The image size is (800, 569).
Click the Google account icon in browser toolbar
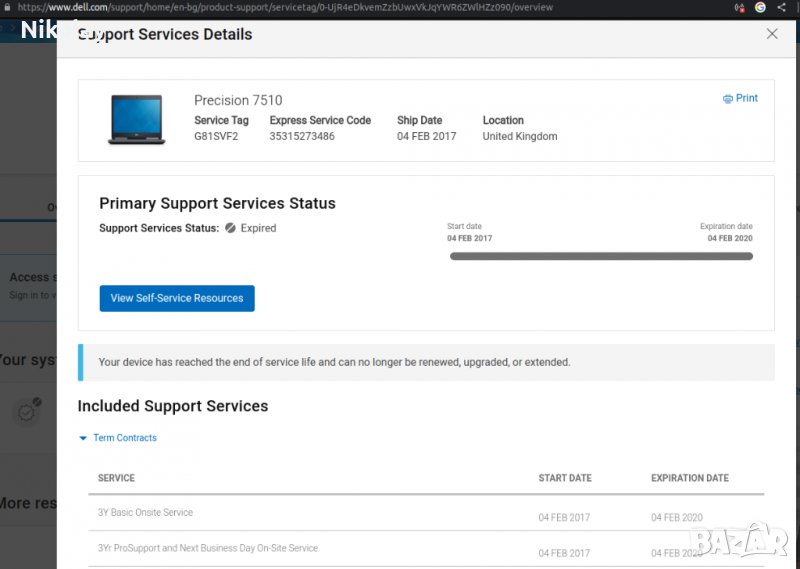760,7
